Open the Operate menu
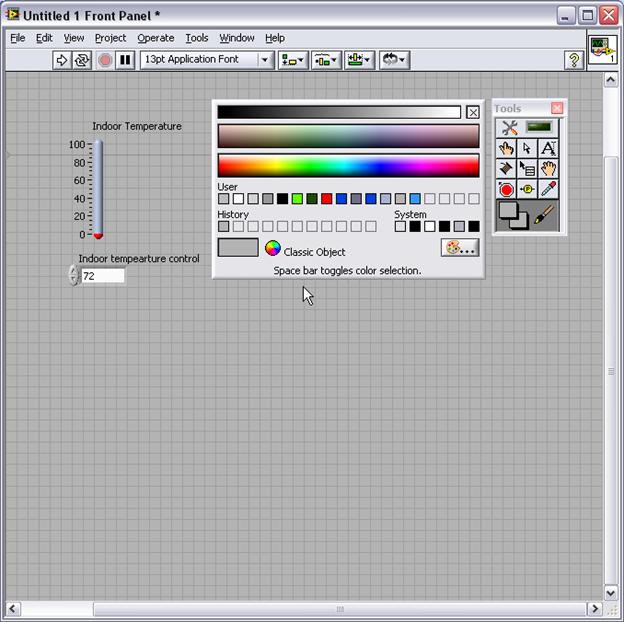 coord(155,38)
